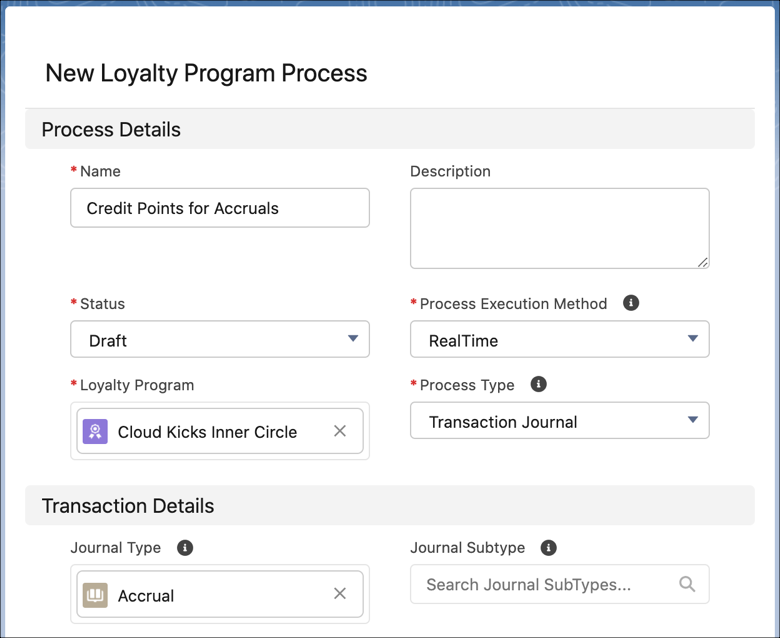Remove Cloud Kicks Inner Circle selection
This screenshot has width=780, height=638.
(x=340, y=431)
